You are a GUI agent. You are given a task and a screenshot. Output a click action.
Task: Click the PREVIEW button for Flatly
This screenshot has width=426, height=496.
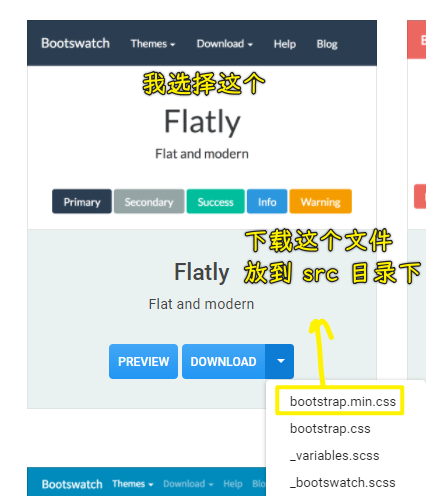[x=143, y=361]
